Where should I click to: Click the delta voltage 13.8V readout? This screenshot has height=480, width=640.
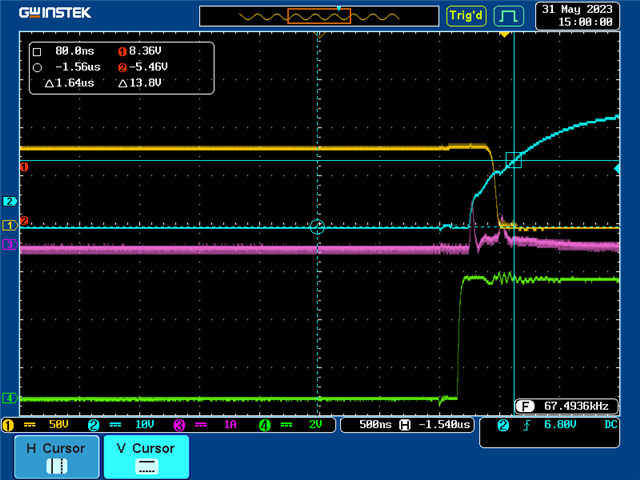click(x=140, y=83)
